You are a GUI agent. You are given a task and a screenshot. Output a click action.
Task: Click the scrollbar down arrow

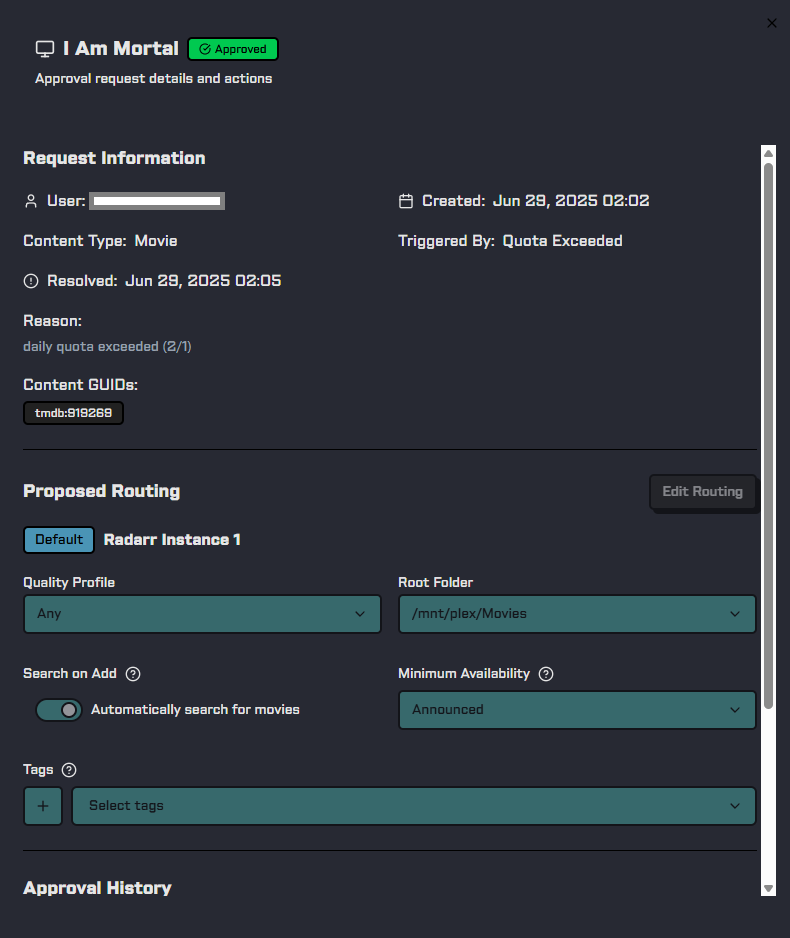coord(768,888)
